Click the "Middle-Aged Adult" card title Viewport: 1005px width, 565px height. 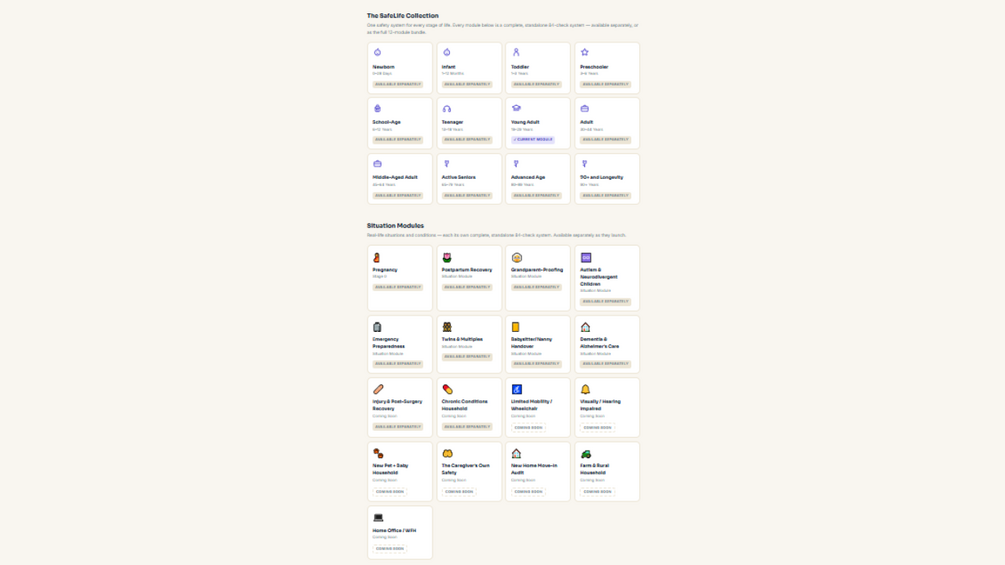[x=395, y=177]
